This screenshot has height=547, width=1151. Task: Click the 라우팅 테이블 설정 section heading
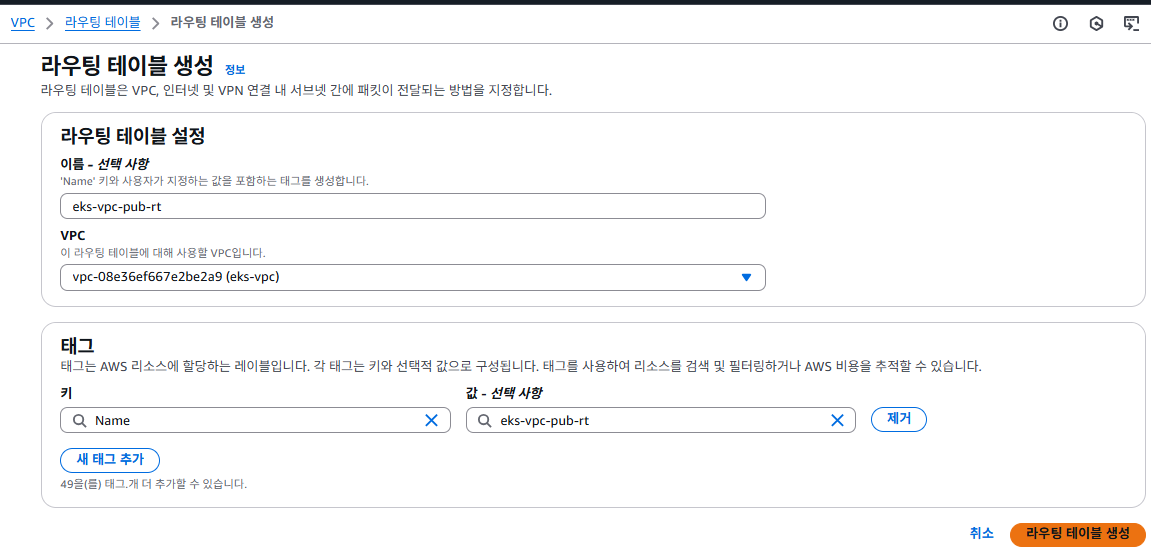[x=133, y=136]
